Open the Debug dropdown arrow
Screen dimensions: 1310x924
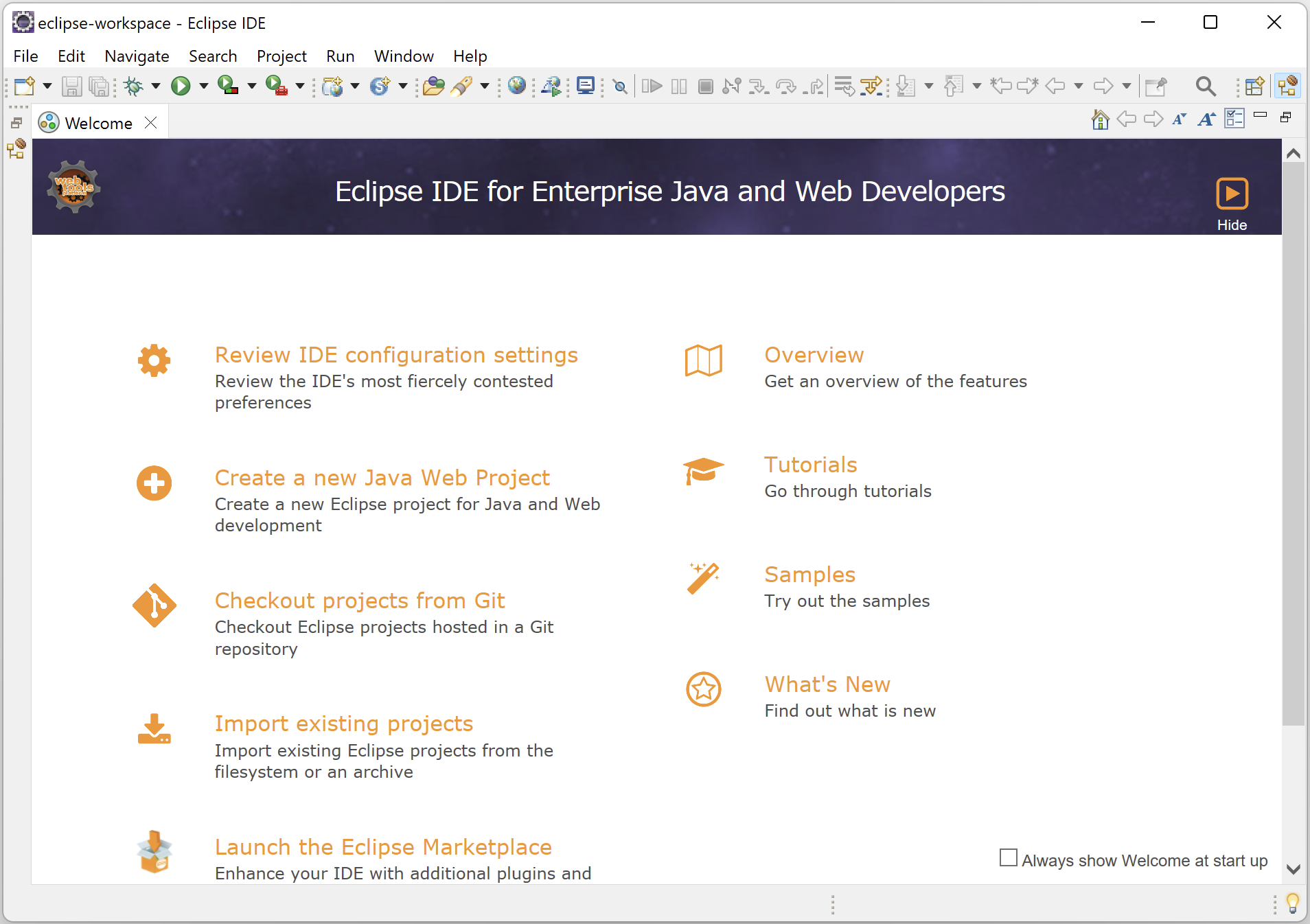(x=156, y=86)
